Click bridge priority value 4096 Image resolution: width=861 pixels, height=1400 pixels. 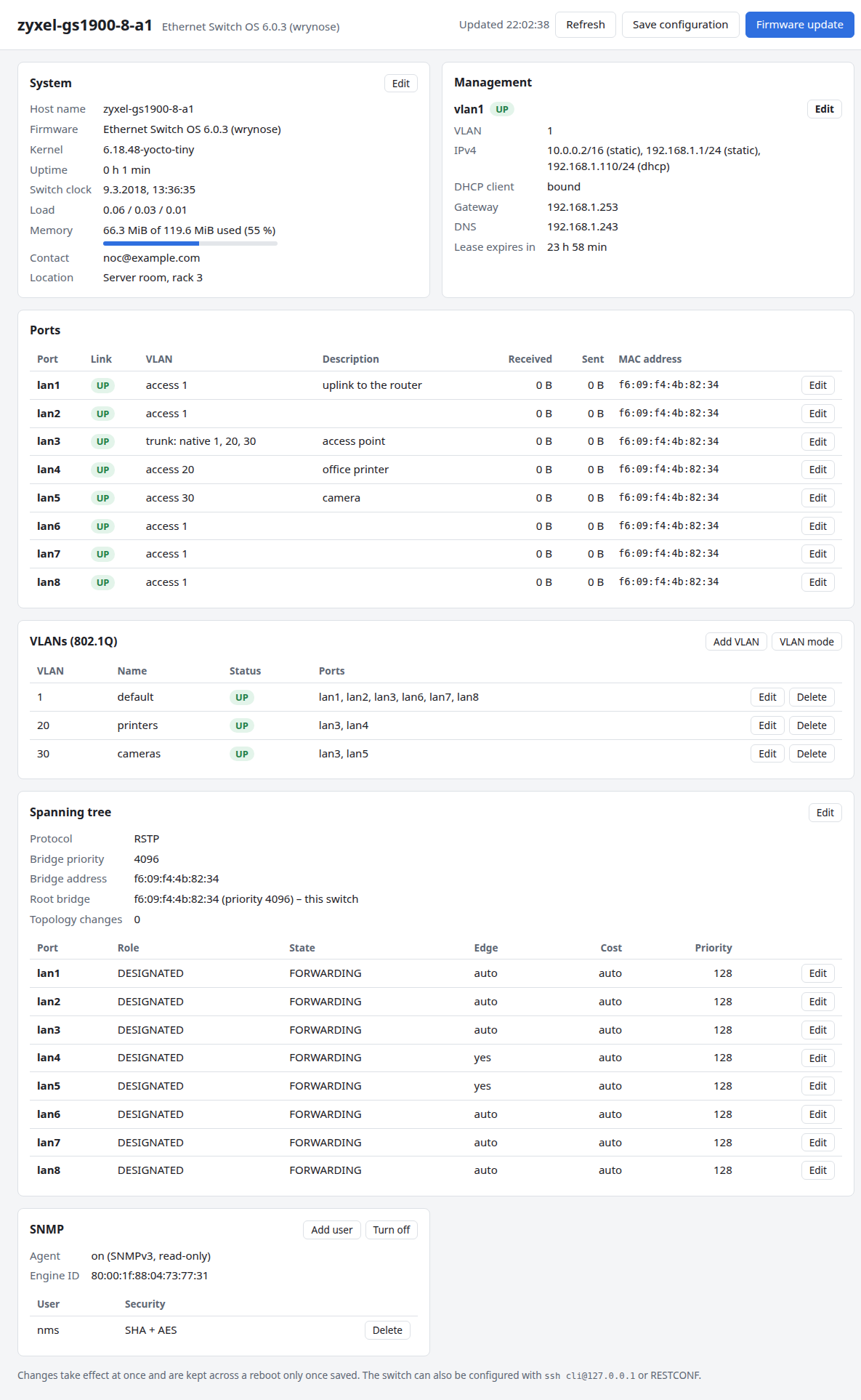pos(147,859)
